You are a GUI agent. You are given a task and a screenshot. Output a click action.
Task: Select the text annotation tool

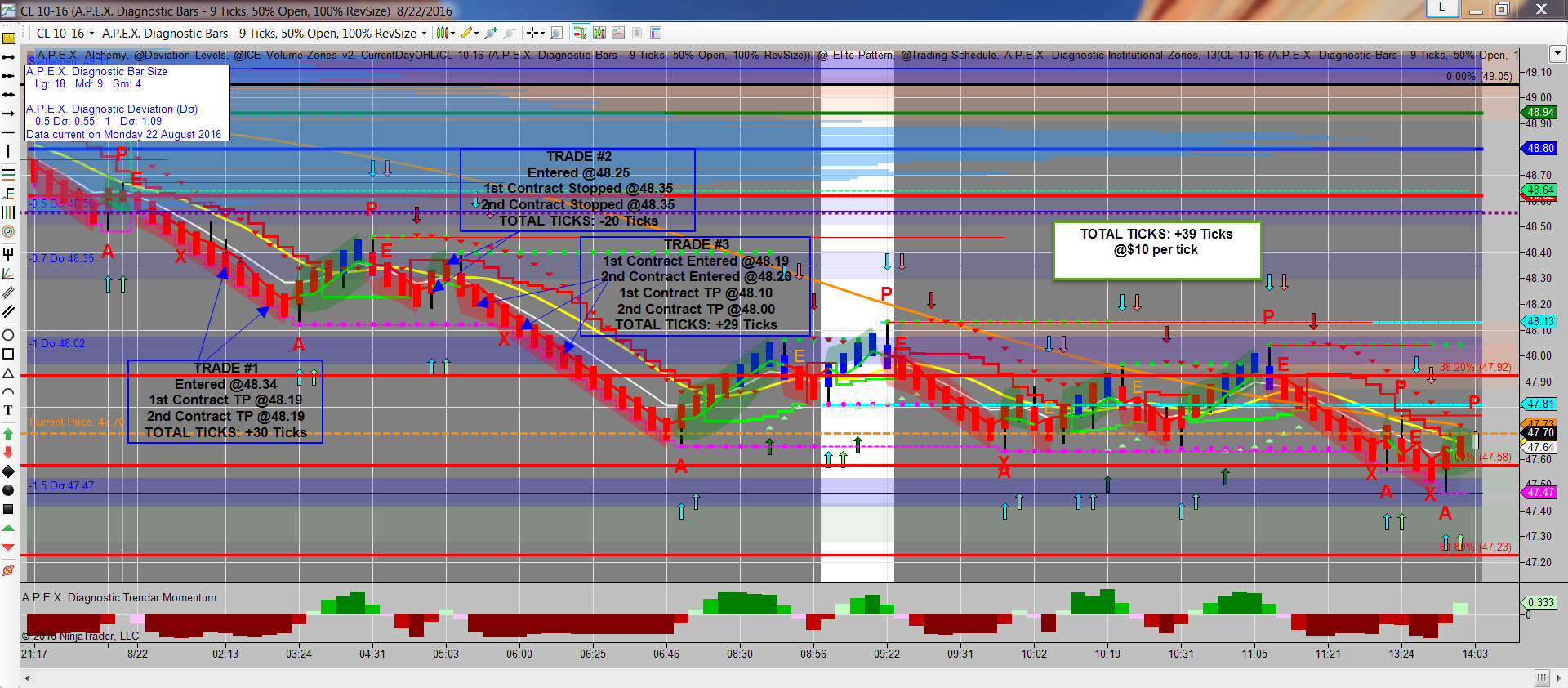click(x=8, y=410)
